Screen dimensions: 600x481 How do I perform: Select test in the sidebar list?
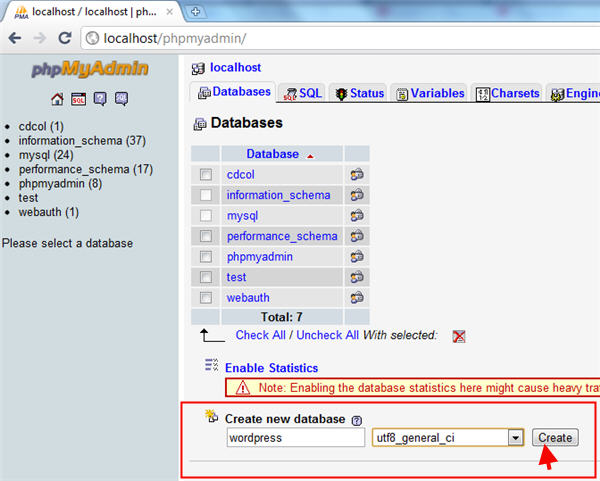[x=28, y=198]
